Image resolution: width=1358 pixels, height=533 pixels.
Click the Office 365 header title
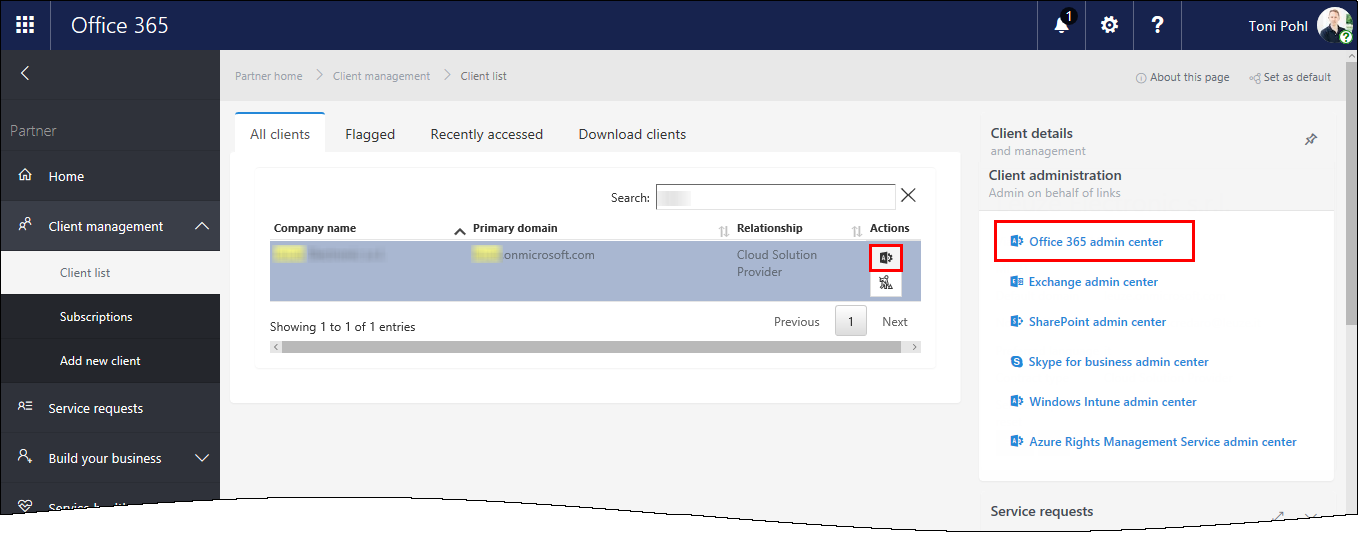point(119,25)
